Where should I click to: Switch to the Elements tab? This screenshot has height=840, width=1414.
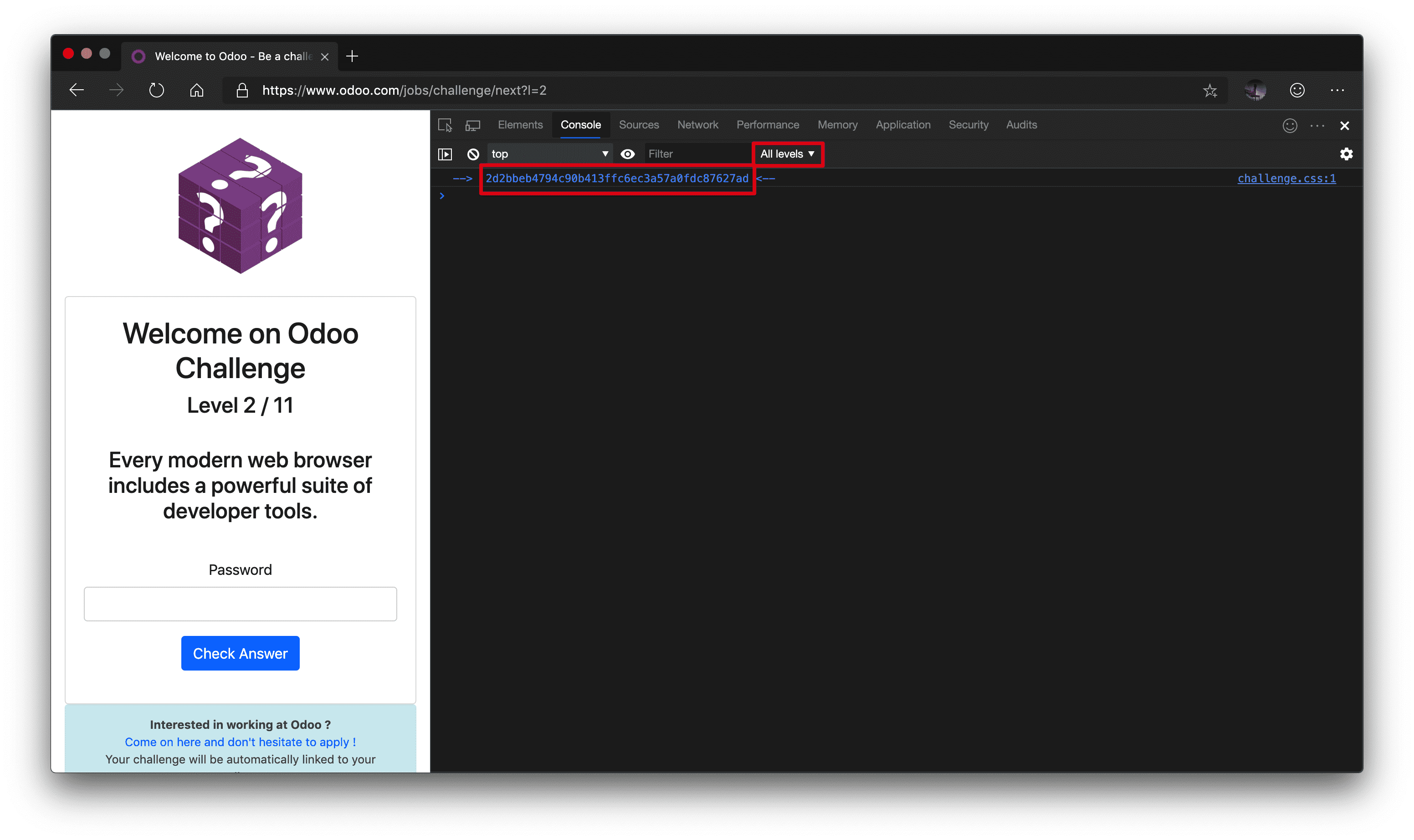520,124
